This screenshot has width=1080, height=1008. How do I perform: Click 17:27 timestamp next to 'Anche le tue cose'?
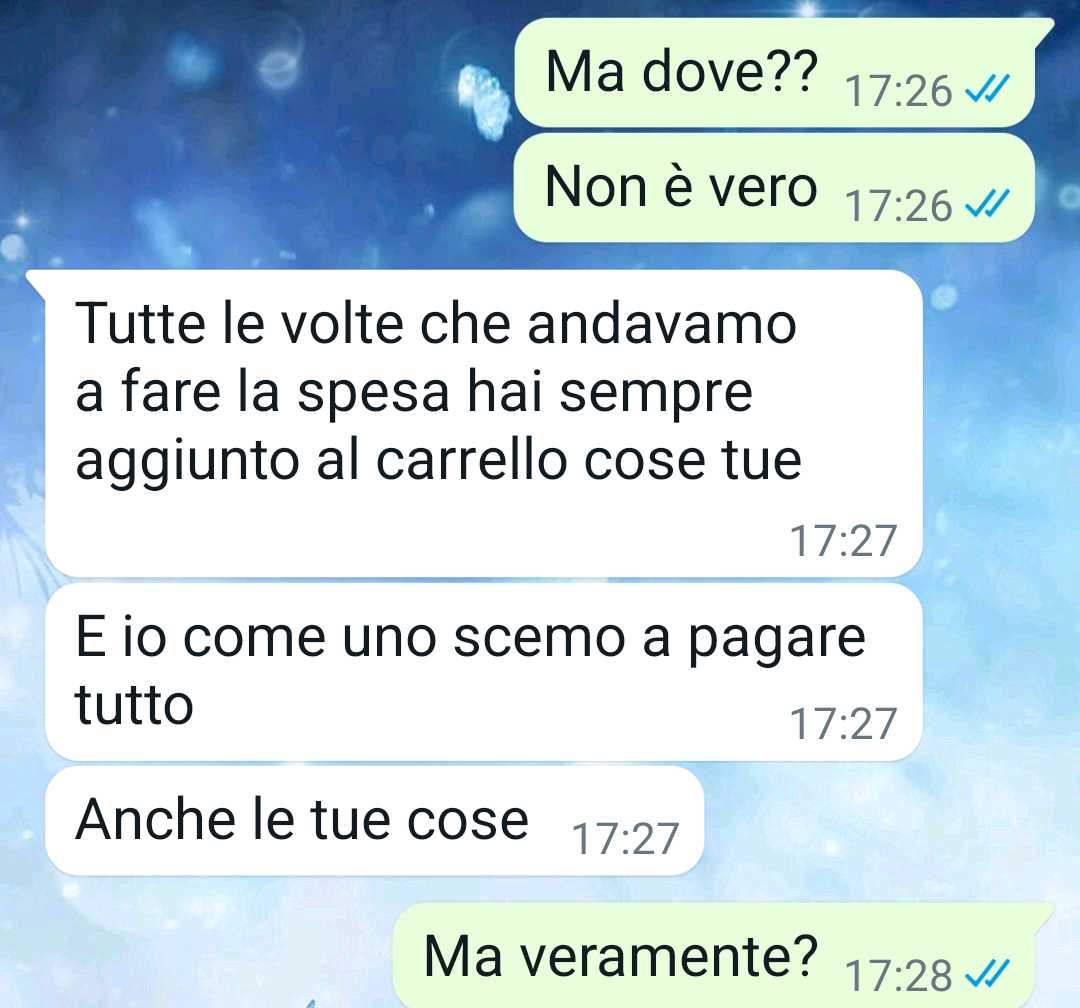tap(625, 839)
